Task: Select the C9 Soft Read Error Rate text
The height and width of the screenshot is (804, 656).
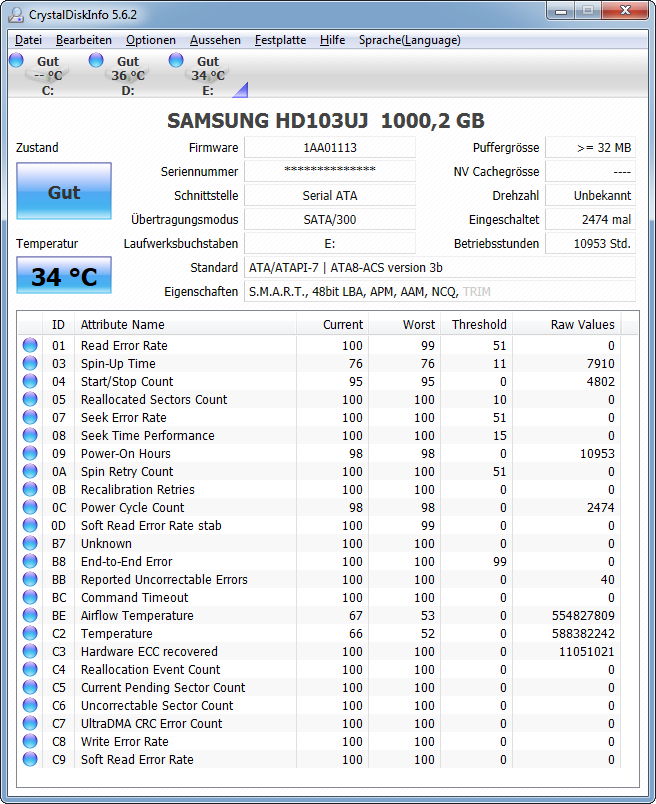Action: [x=137, y=759]
